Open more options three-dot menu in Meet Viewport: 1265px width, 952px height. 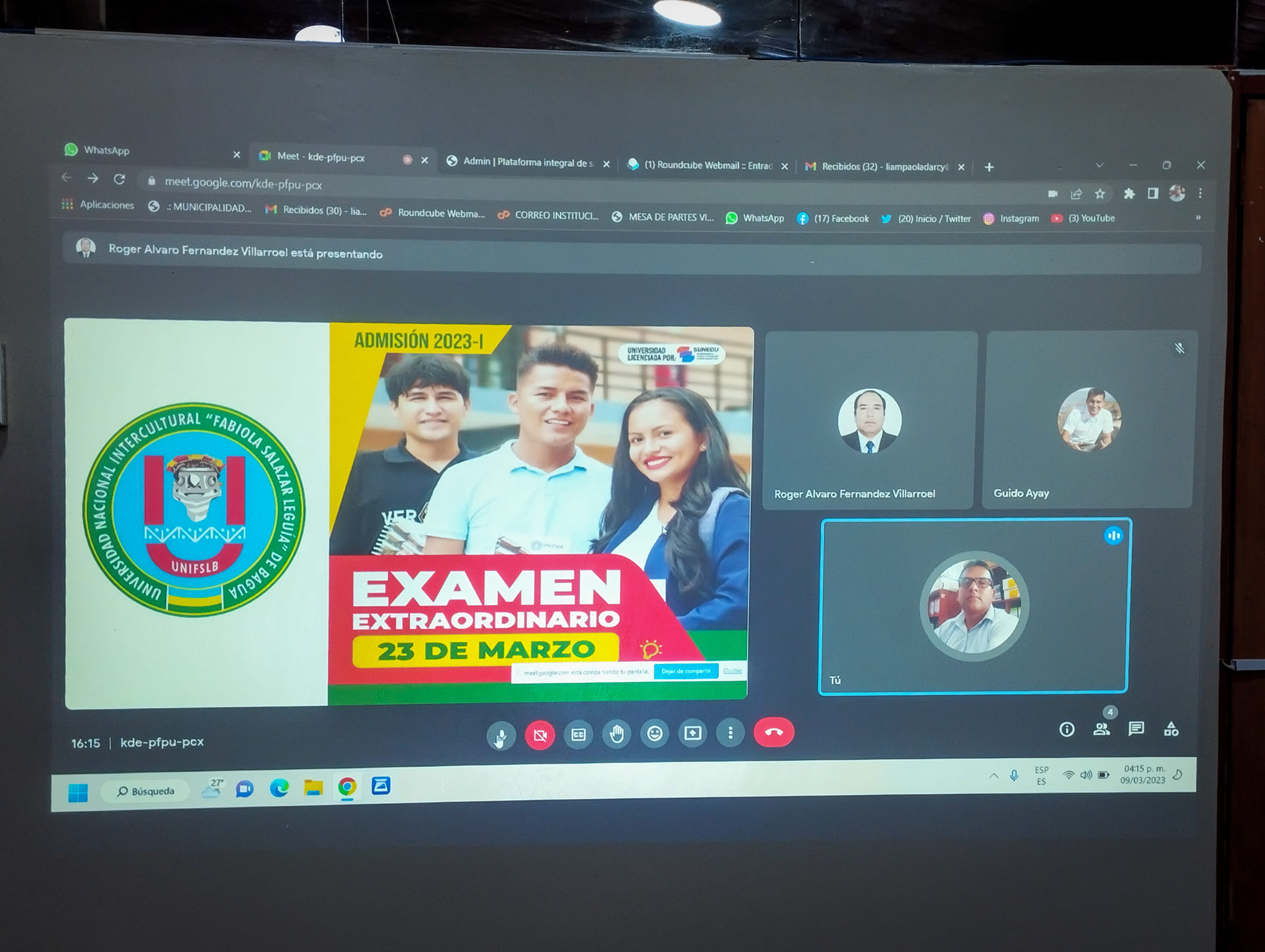[x=731, y=732]
